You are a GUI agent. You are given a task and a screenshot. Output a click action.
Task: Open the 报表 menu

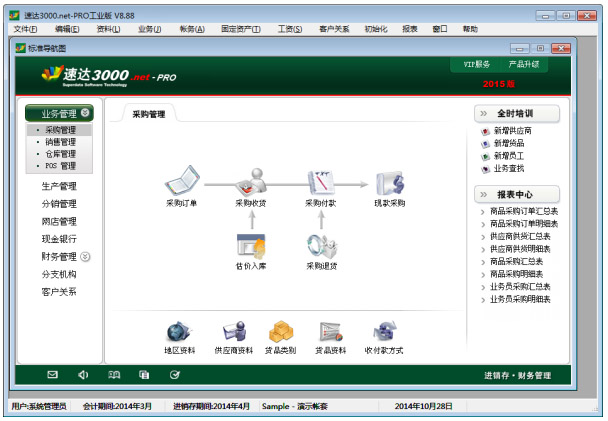tap(410, 29)
